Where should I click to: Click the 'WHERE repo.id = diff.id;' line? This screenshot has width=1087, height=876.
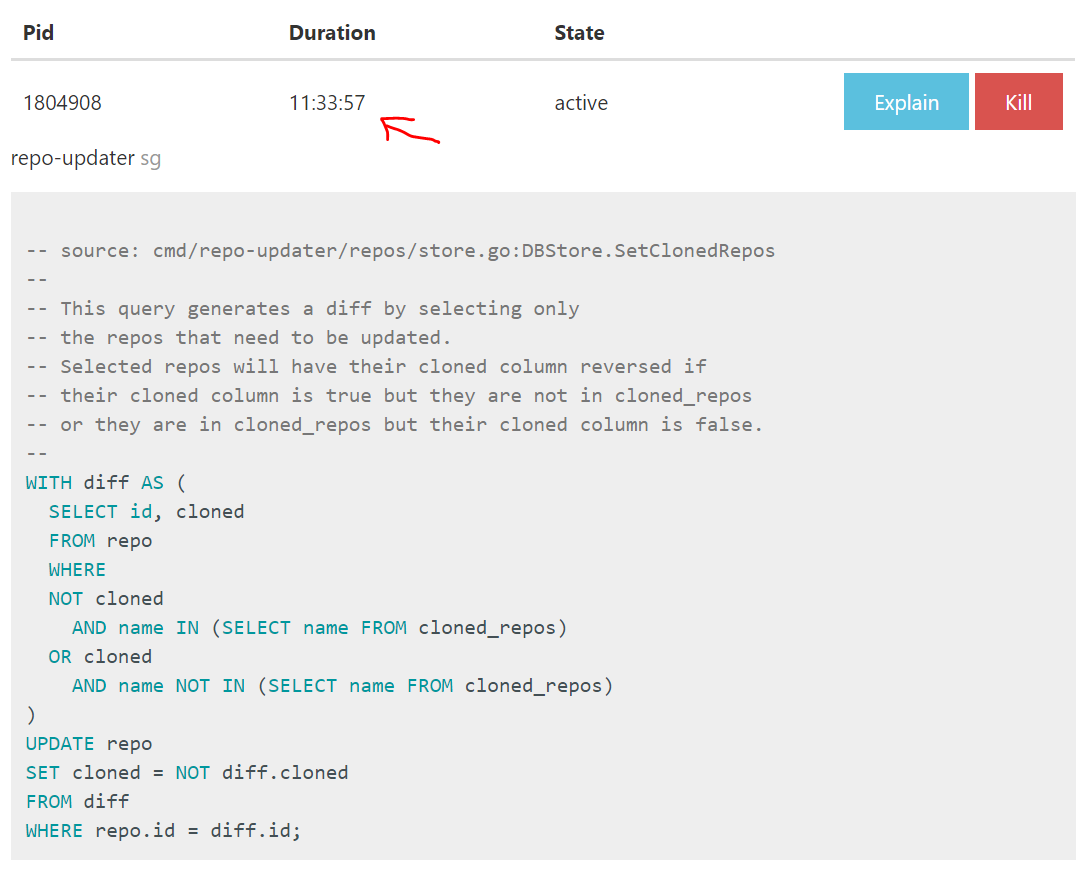click(164, 830)
